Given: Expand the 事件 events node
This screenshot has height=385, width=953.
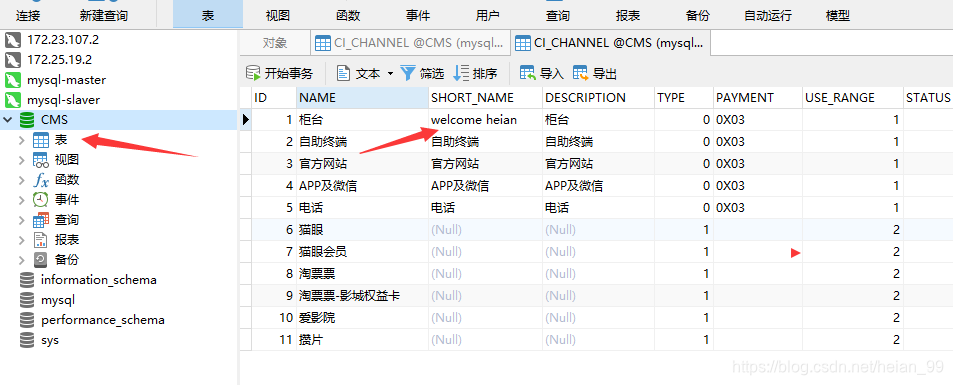Looking at the screenshot, I should [x=22, y=199].
